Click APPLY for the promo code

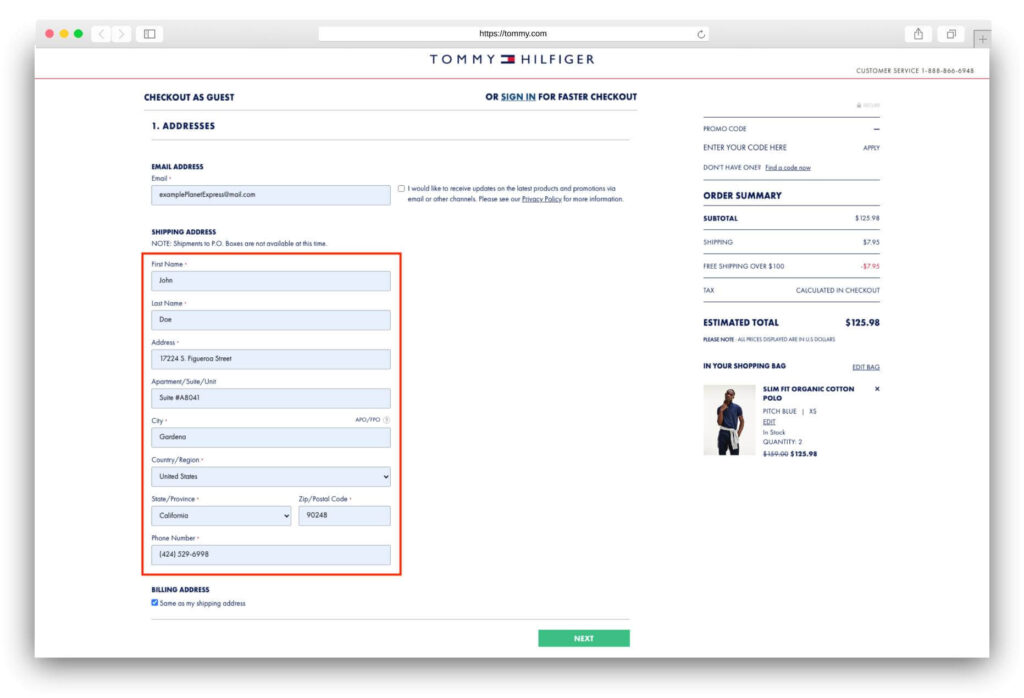click(871, 148)
